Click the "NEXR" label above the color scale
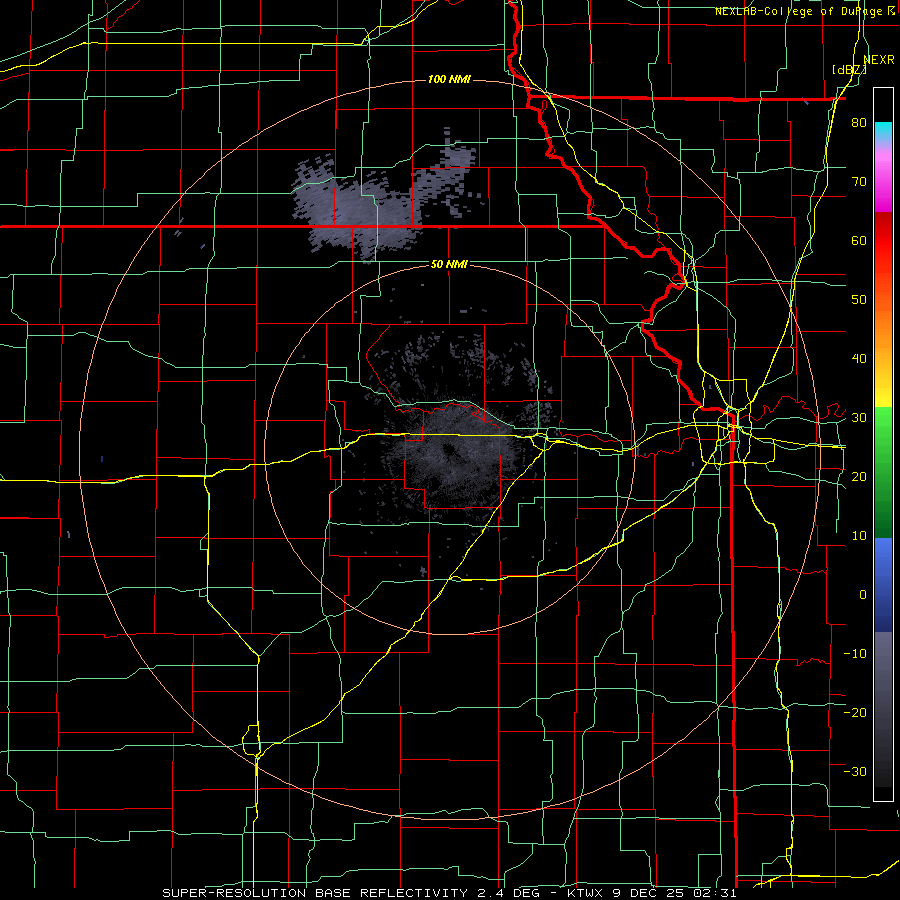Viewport: 900px width, 900px height. pyautogui.click(x=879, y=60)
